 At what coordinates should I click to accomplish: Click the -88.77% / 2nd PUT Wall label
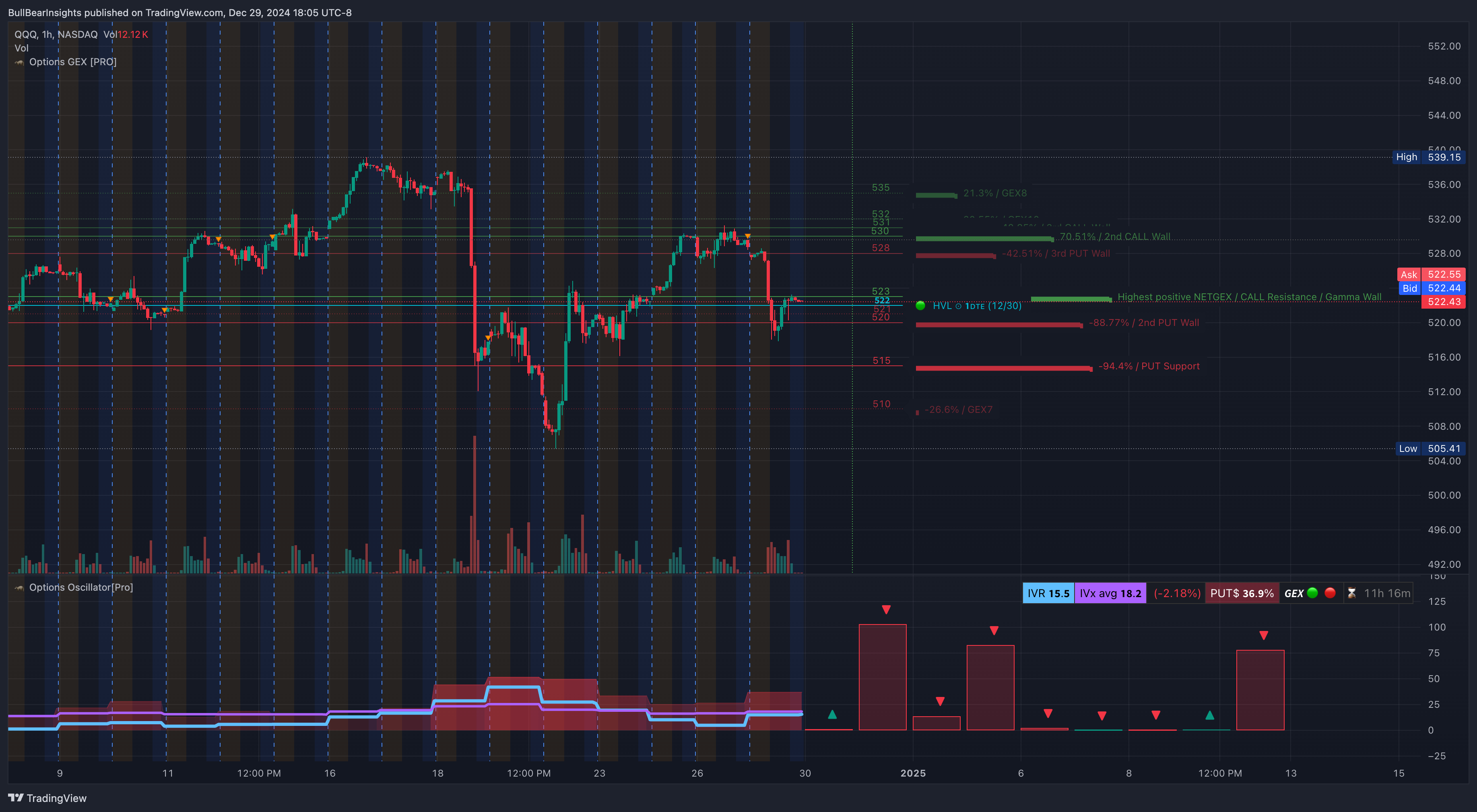pos(1143,323)
